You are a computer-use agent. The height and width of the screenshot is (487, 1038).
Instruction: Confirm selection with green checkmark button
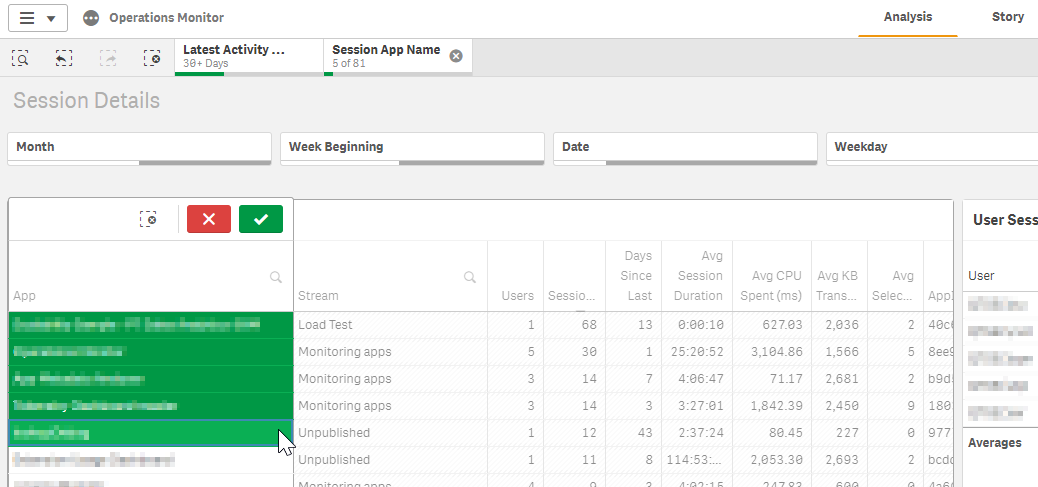261,219
